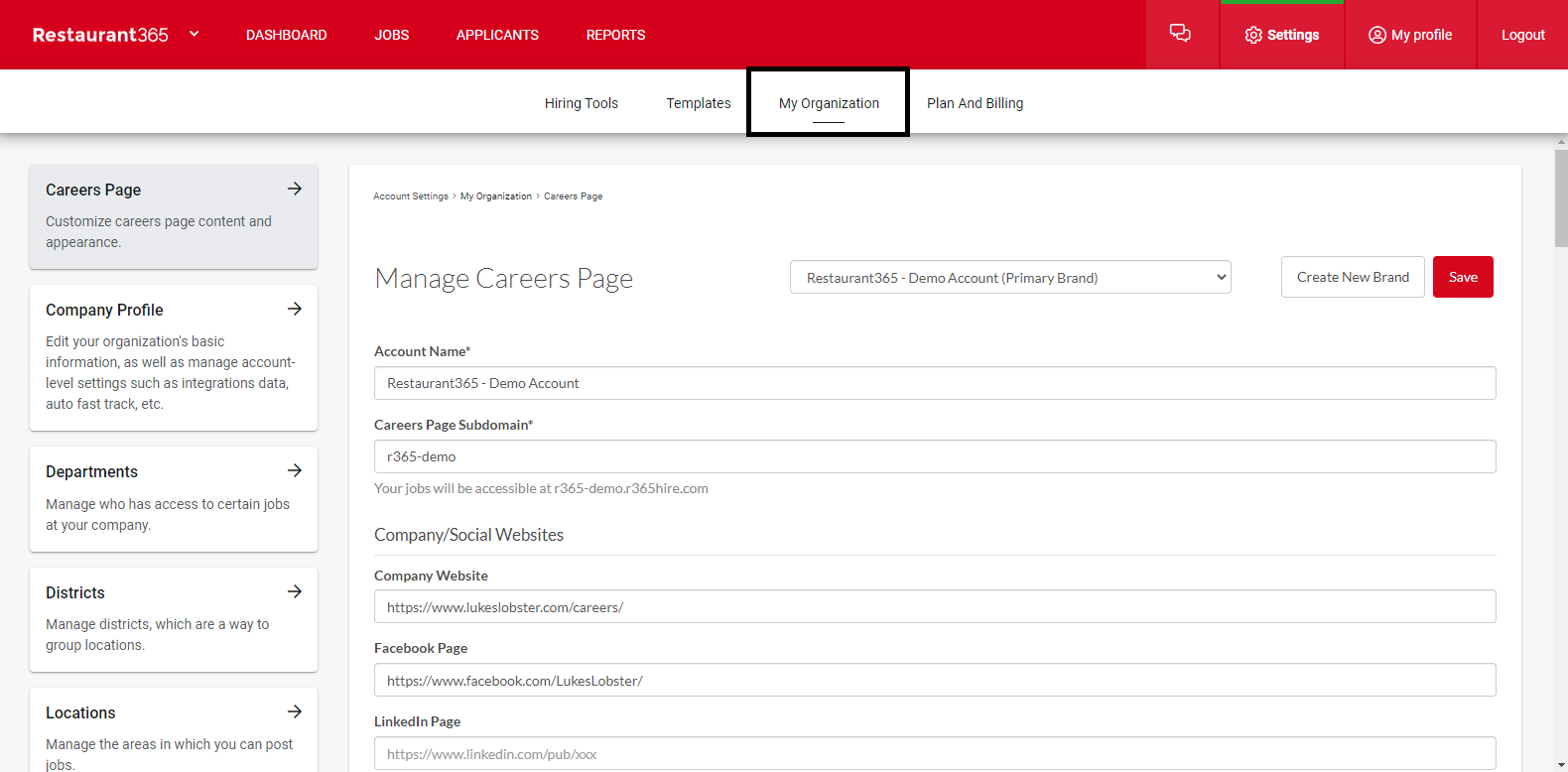Open the Departments card title
Screen dimensions: 1568x772
(x=91, y=471)
